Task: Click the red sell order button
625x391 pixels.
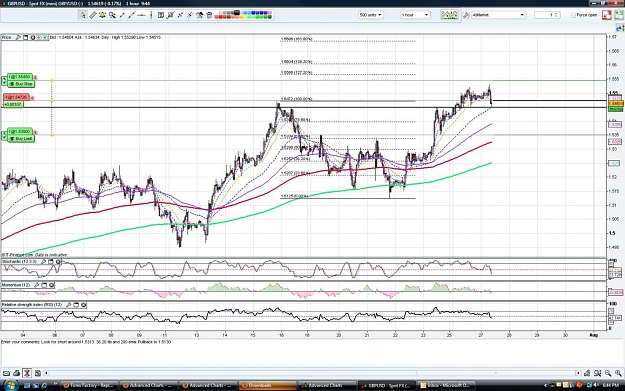Action: 607,15
